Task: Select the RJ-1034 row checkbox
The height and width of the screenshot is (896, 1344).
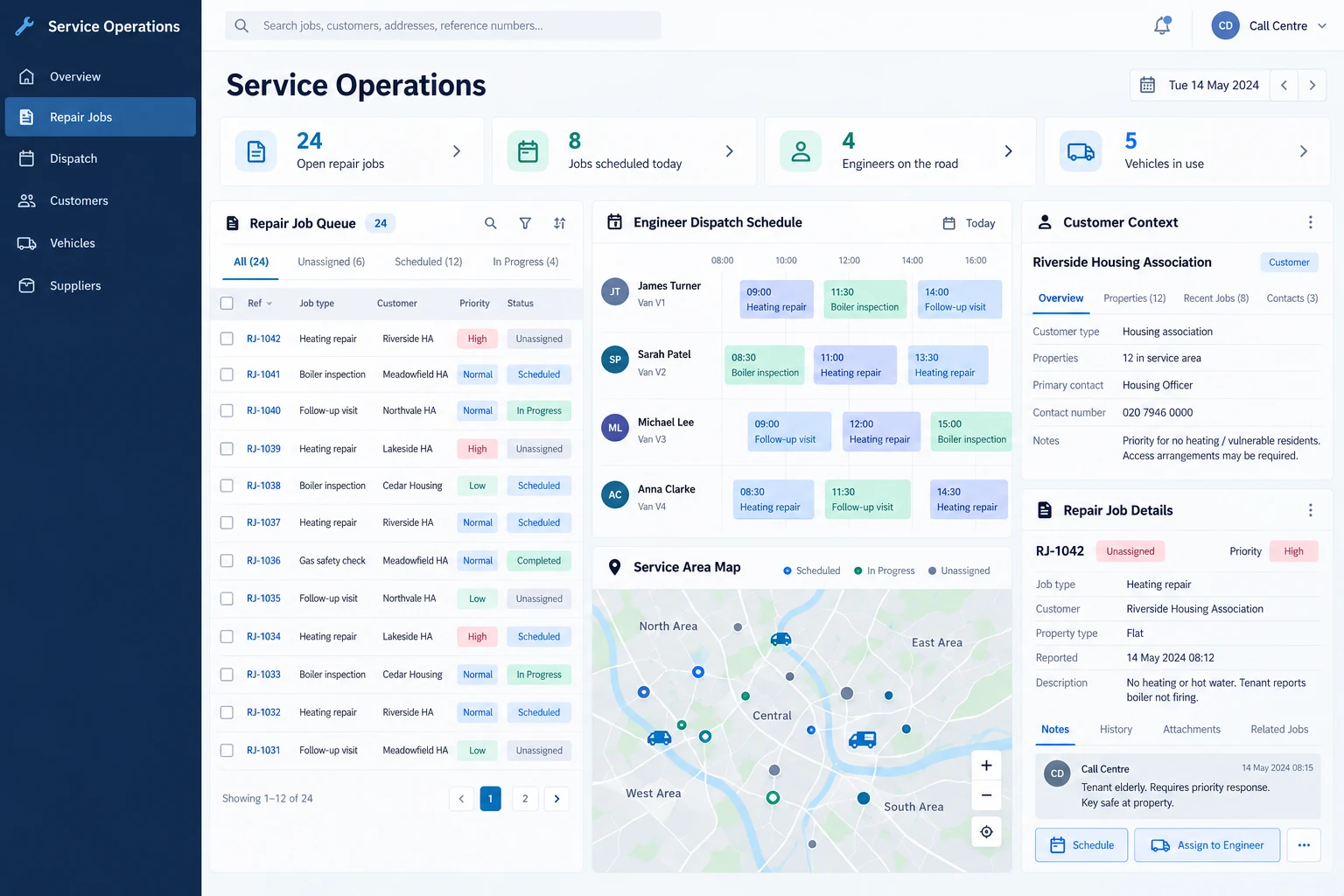Action: (227, 637)
